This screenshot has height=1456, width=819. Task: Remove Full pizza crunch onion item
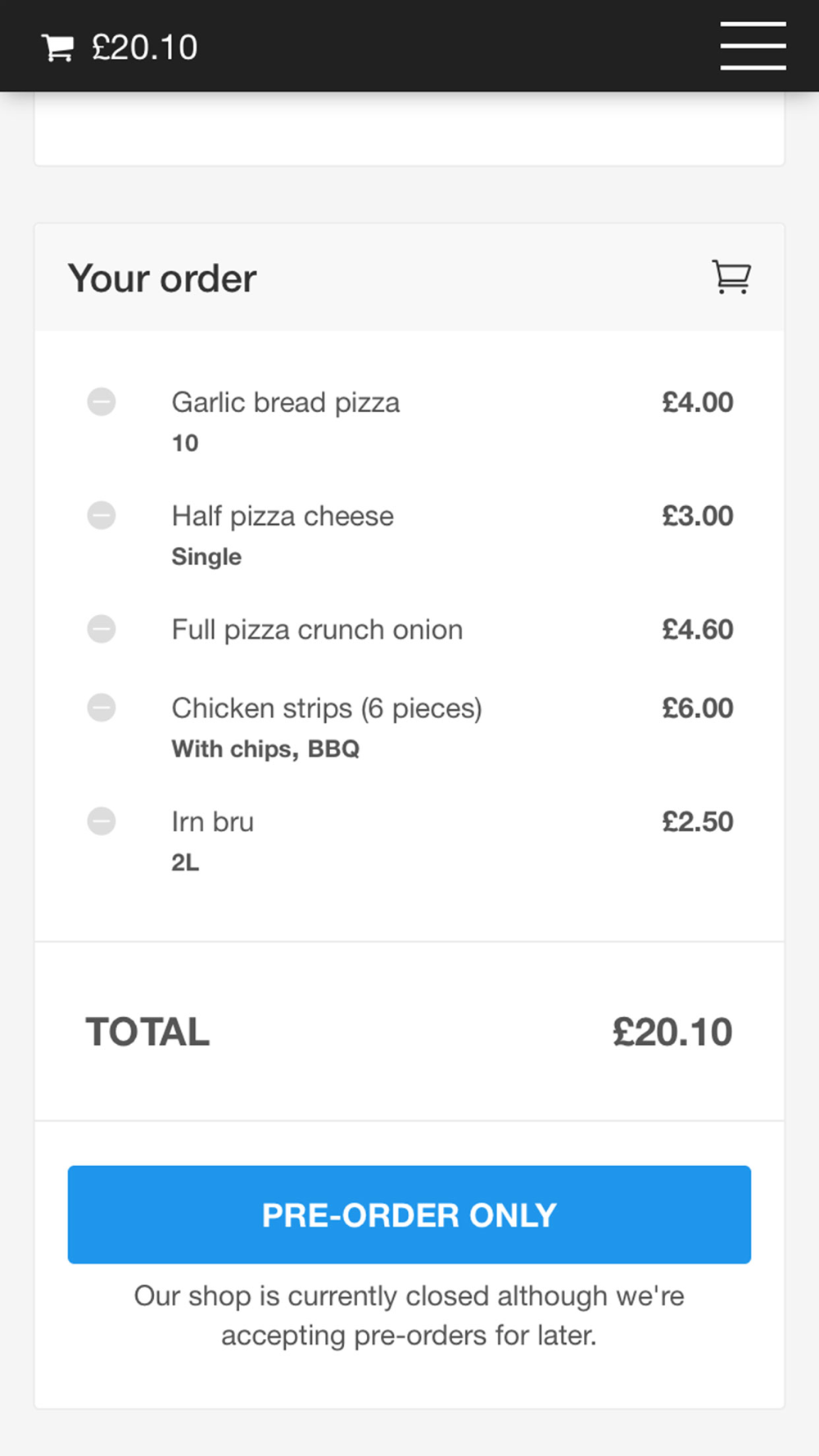102,630
